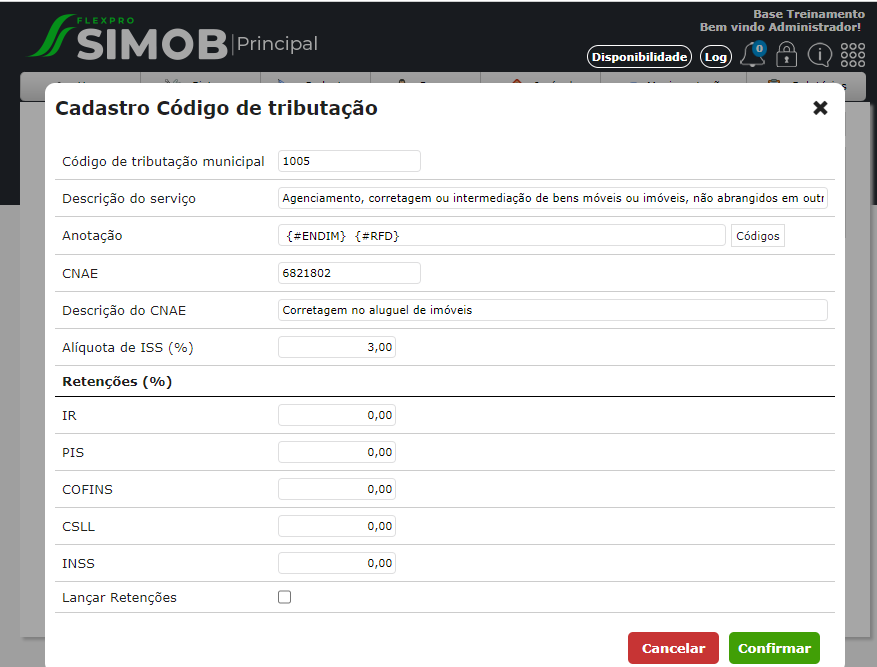Click the Disponibilidade button
Viewport: 877px width, 667px height.
click(639, 57)
